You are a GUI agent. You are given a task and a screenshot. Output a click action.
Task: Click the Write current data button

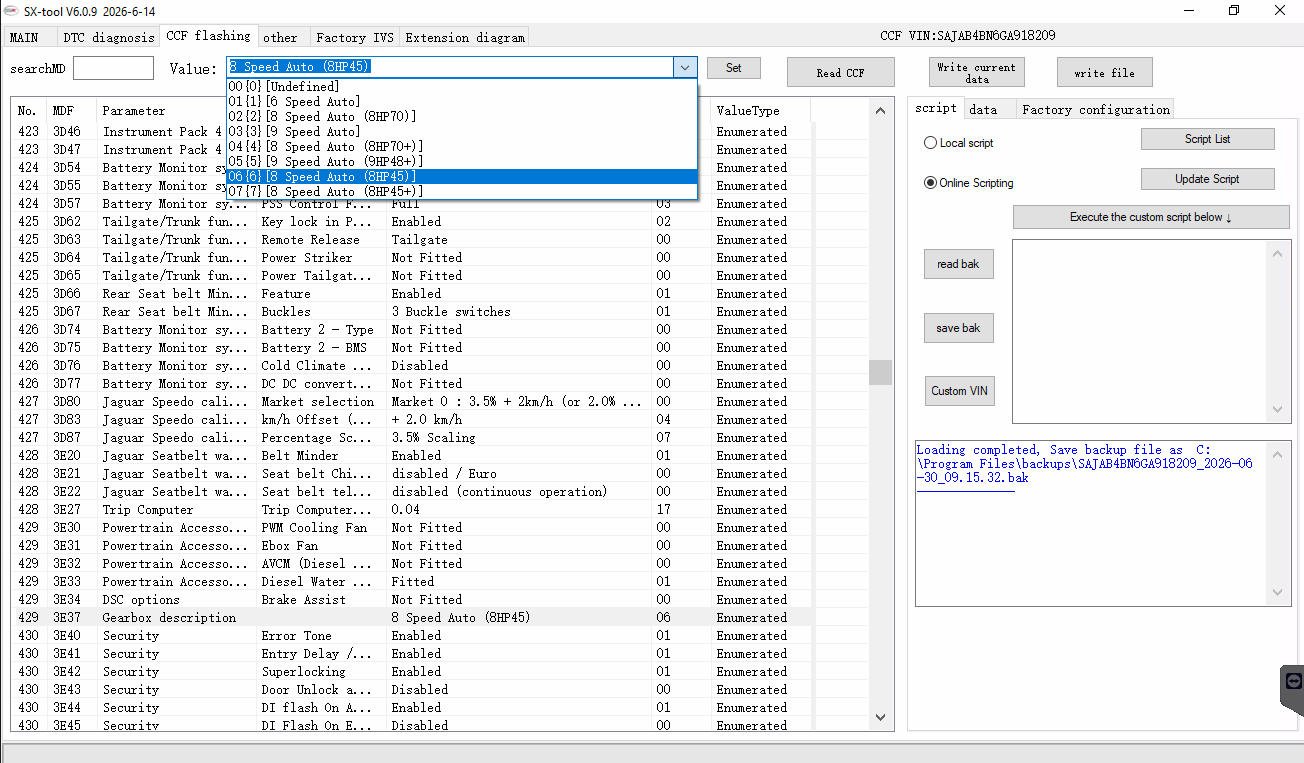(977, 73)
